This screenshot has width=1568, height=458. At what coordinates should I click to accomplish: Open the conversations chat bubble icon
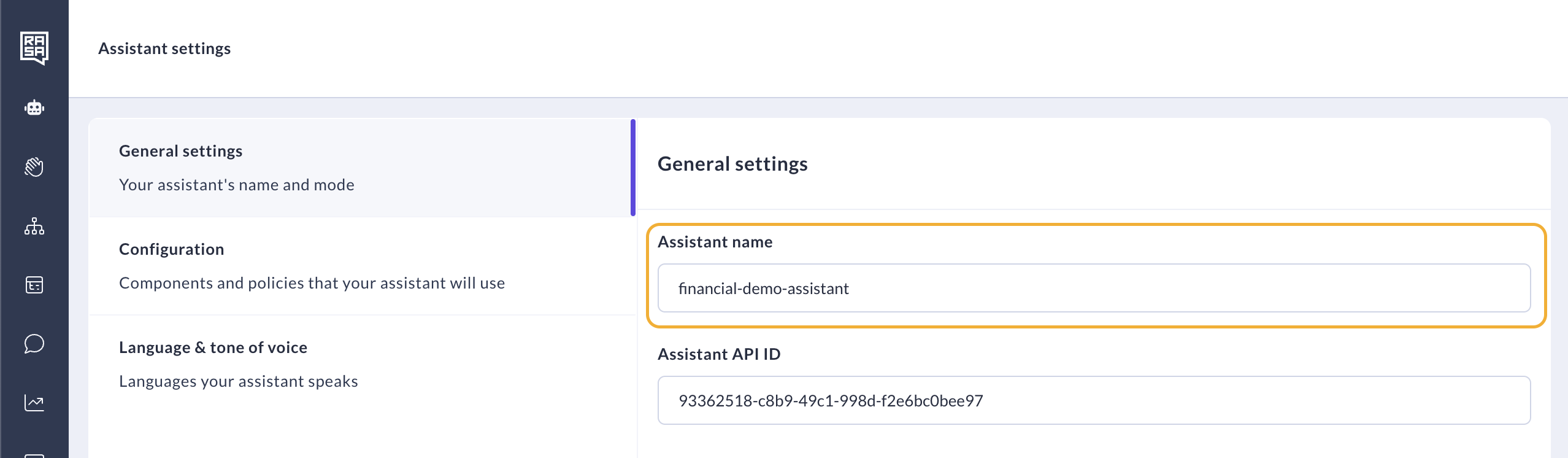[34, 344]
